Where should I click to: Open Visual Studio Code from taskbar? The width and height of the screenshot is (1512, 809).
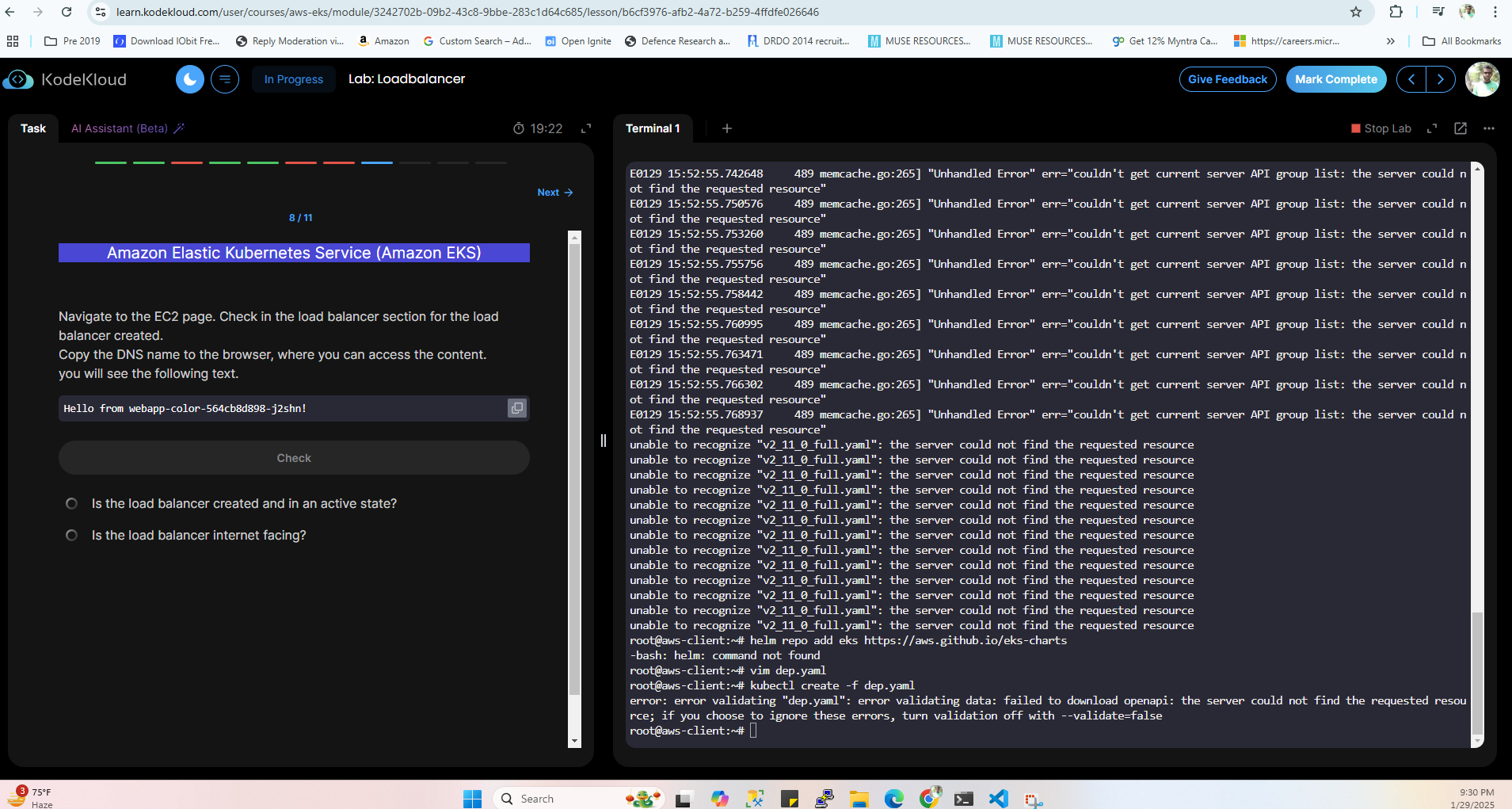[998, 798]
